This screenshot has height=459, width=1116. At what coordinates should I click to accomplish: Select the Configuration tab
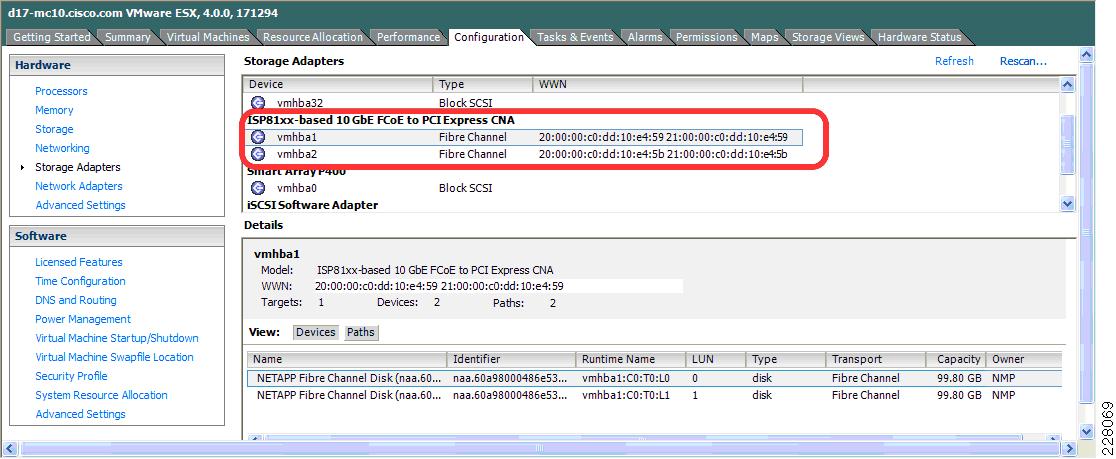[x=488, y=37]
